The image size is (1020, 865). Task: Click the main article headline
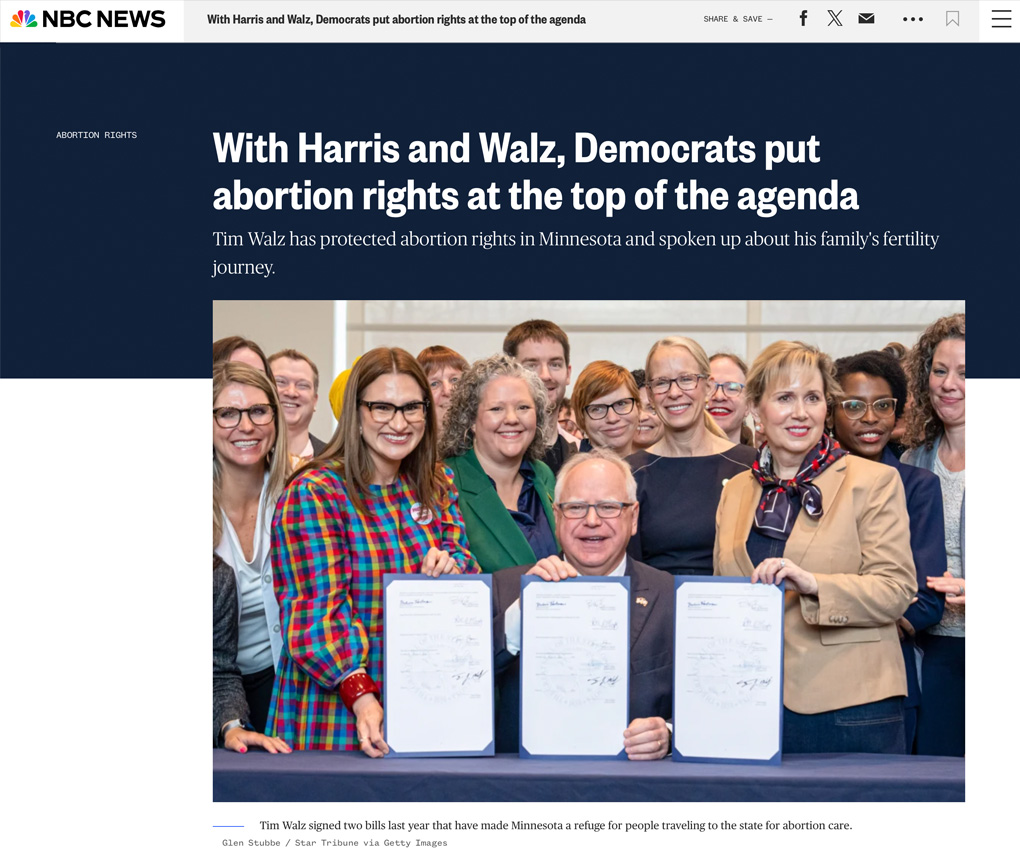click(x=535, y=171)
